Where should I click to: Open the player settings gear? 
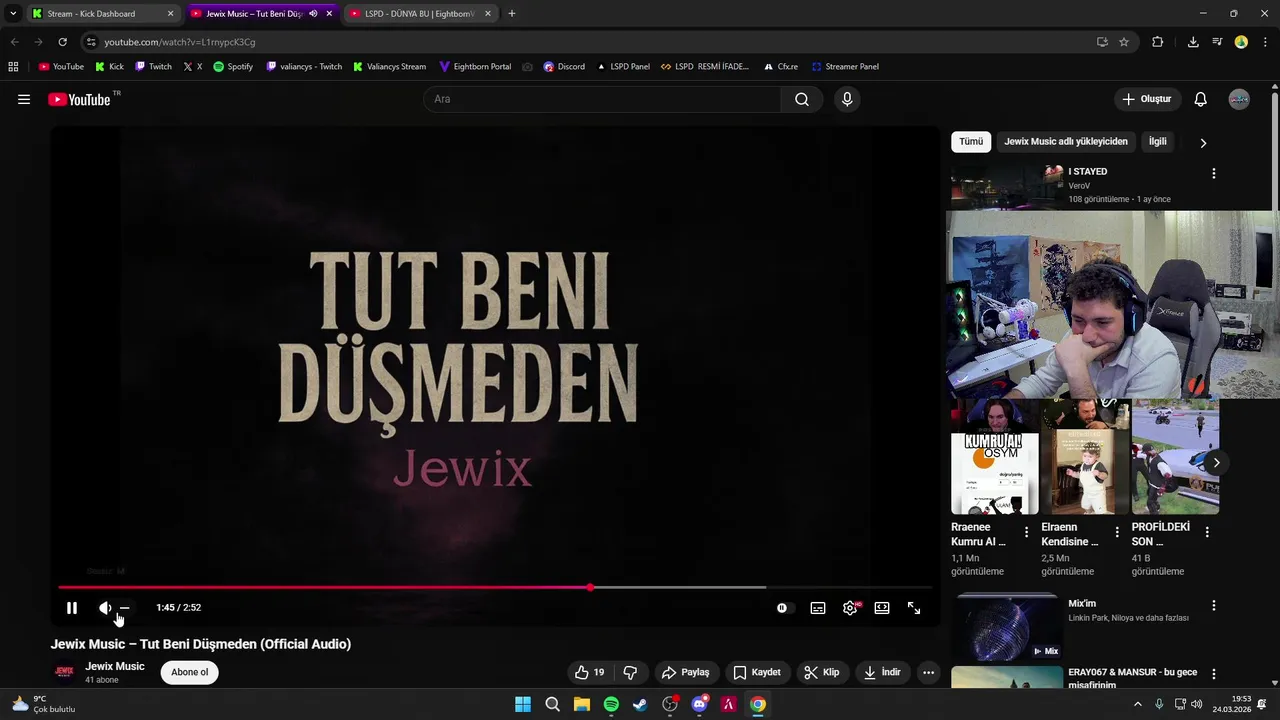coord(850,608)
